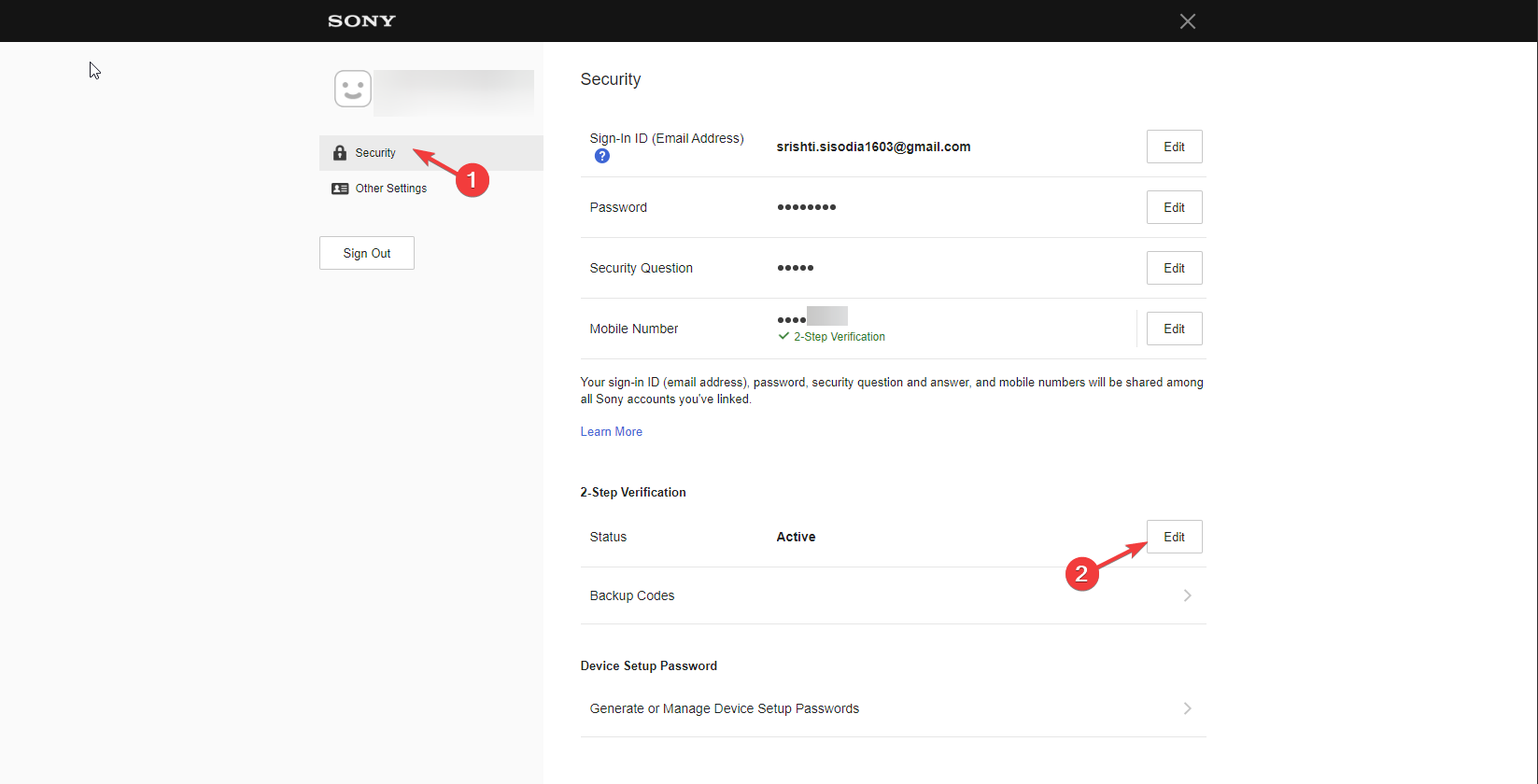Screen dimensions: 1538x784
Task: Click chevron beside Device Setup Passwords row
Action: (x=1187, y=708)
